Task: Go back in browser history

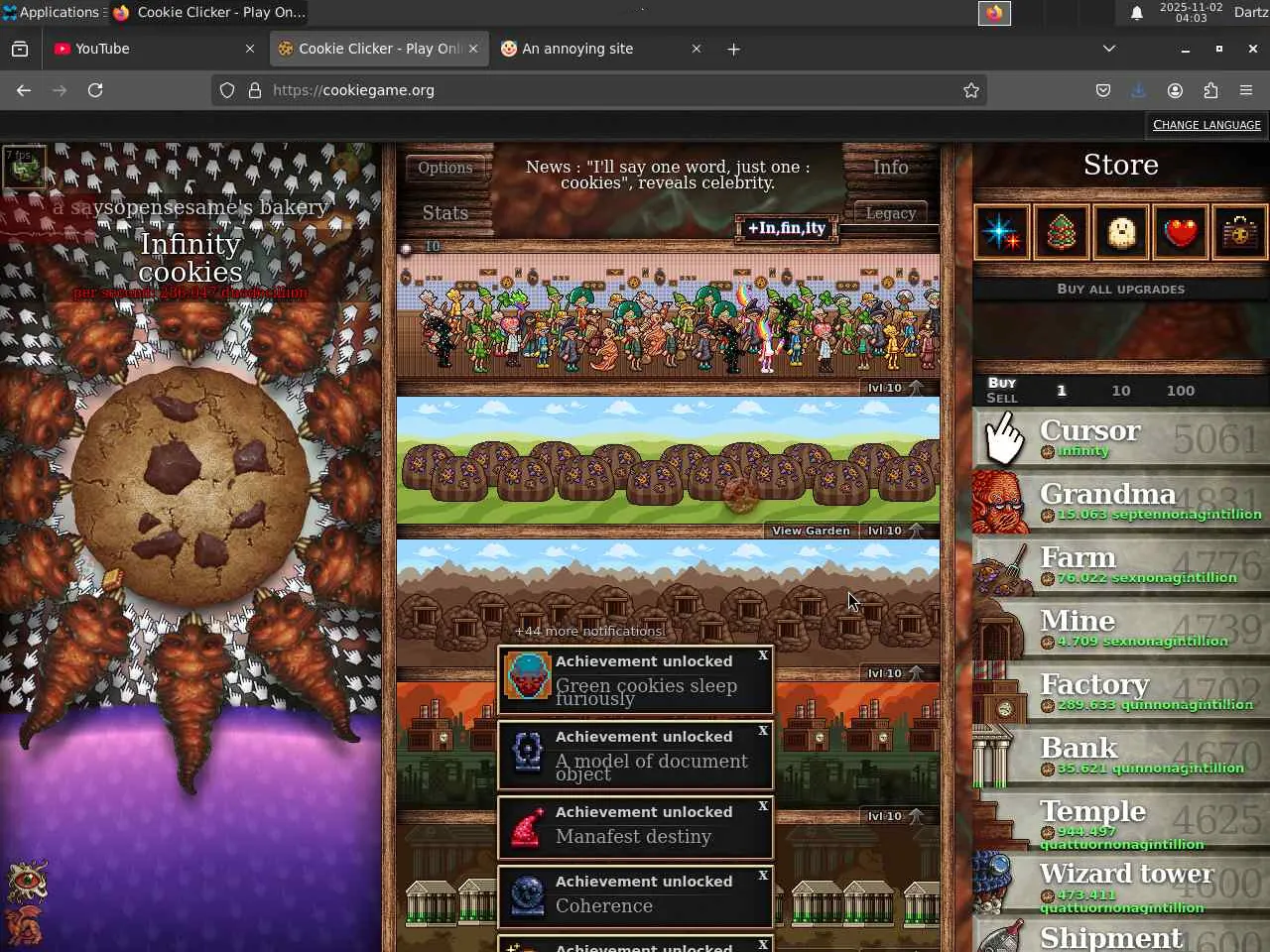Action: point(24,90)
